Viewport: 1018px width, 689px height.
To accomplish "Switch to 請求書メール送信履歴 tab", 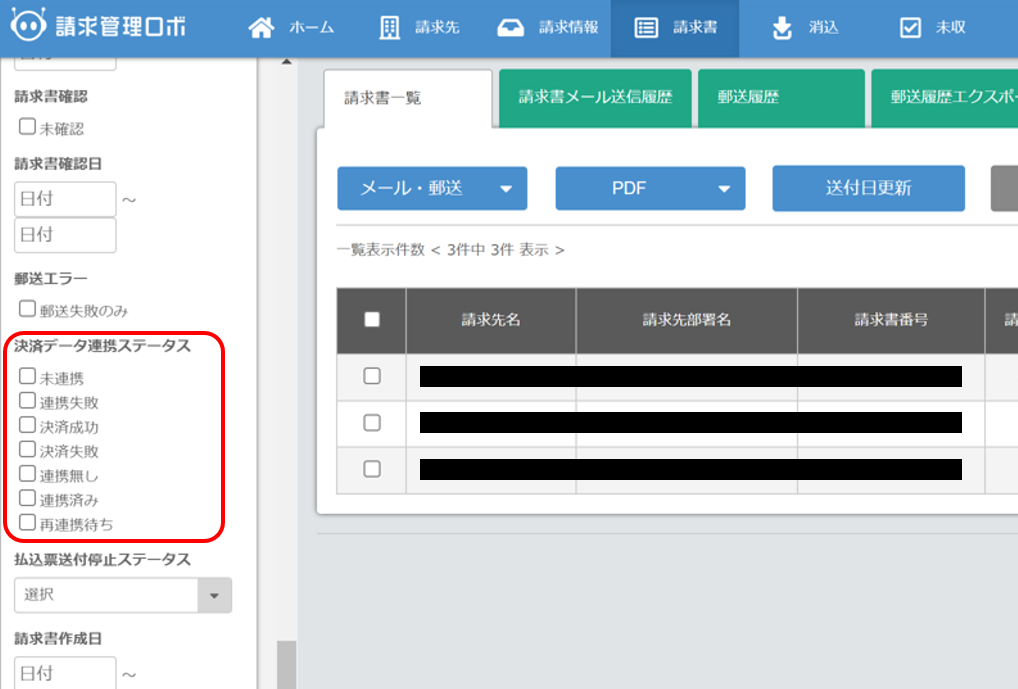I will pos(595,98).
